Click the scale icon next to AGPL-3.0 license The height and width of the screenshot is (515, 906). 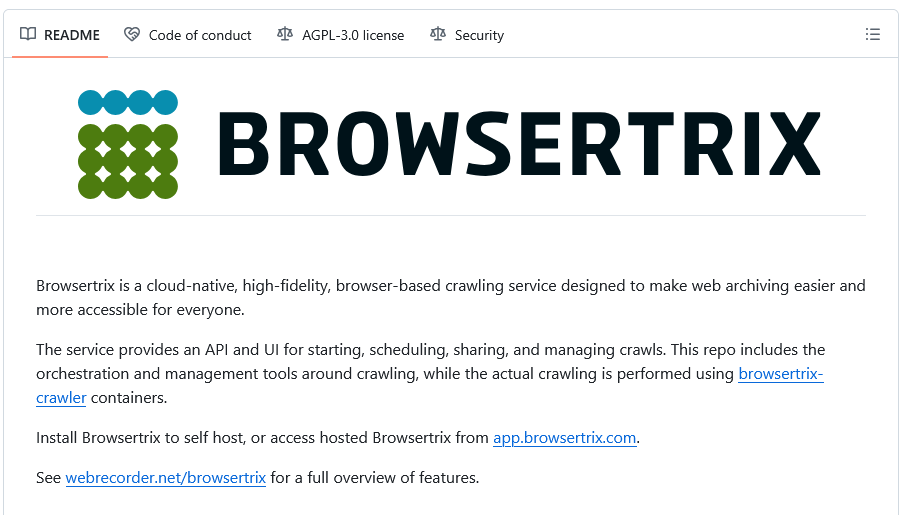(x=285, y=35)
